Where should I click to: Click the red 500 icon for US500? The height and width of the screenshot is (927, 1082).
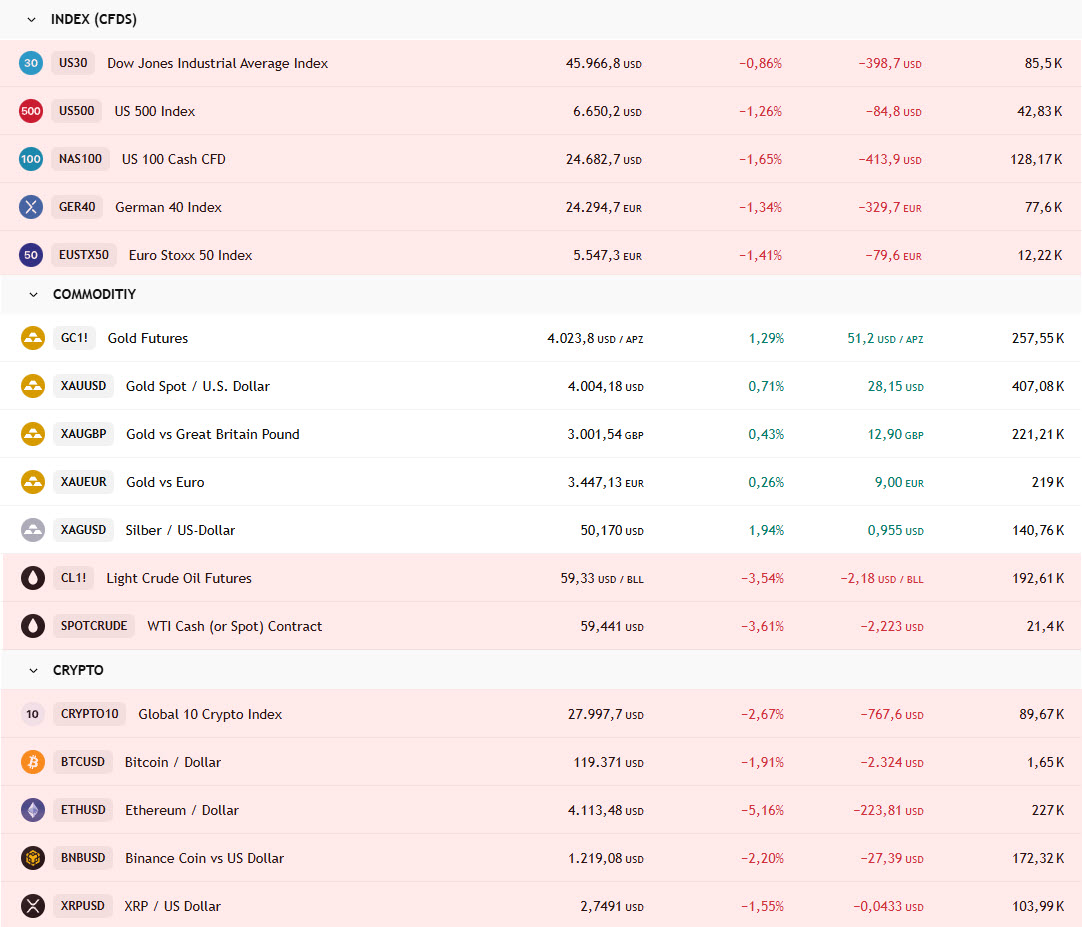(31, 111)
